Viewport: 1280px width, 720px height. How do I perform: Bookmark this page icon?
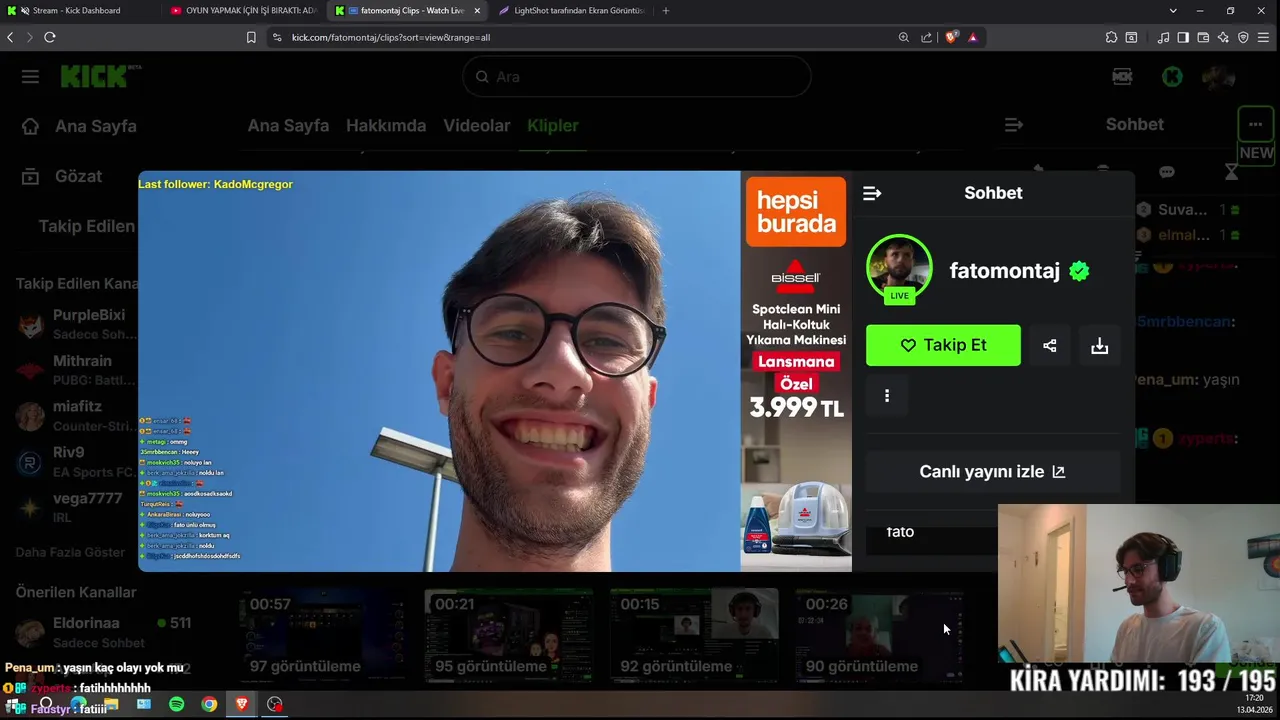pyautogui.click(x=251, y=37)
